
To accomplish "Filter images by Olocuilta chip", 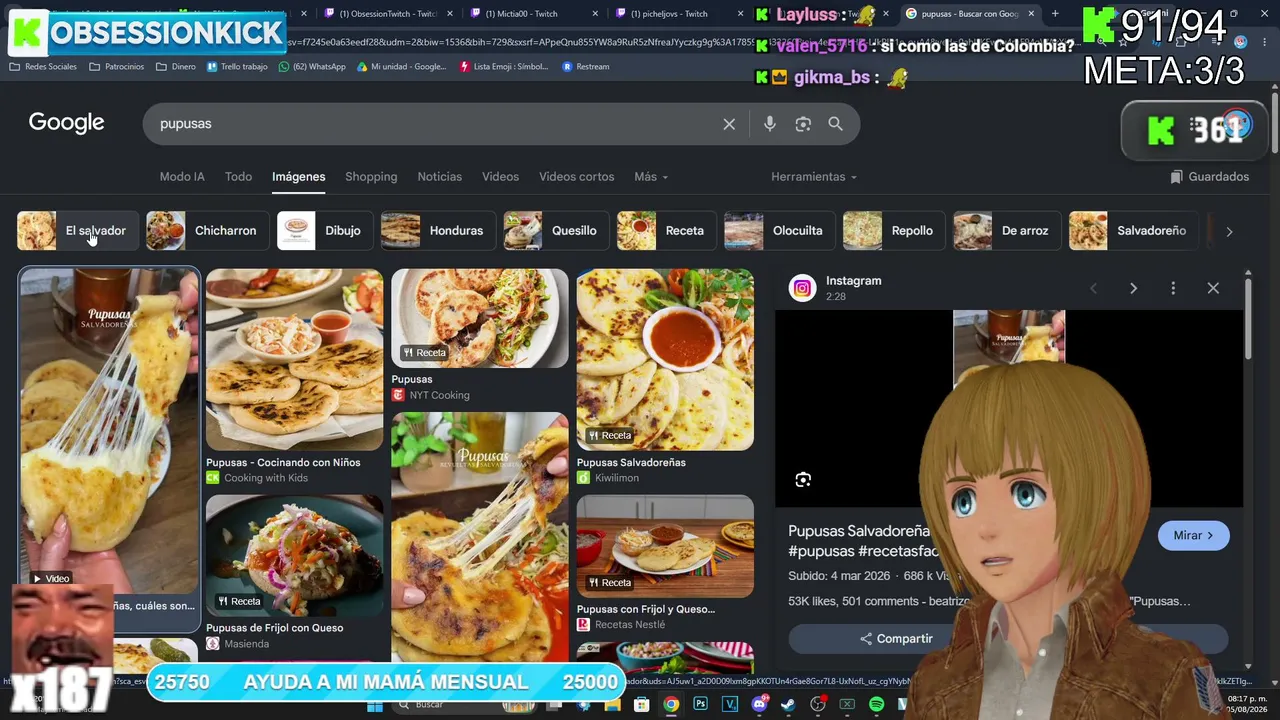I will click(x=780, y=231).
